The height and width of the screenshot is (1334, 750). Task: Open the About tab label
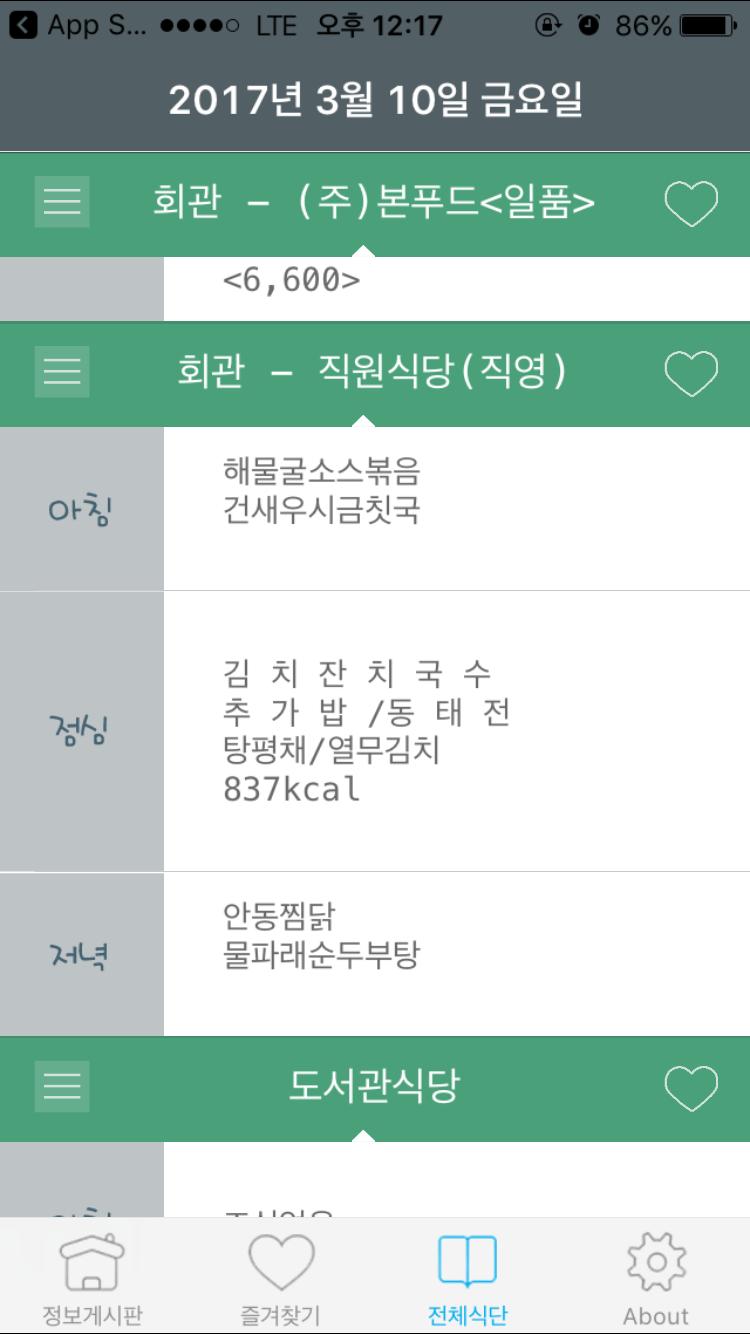656,1316
